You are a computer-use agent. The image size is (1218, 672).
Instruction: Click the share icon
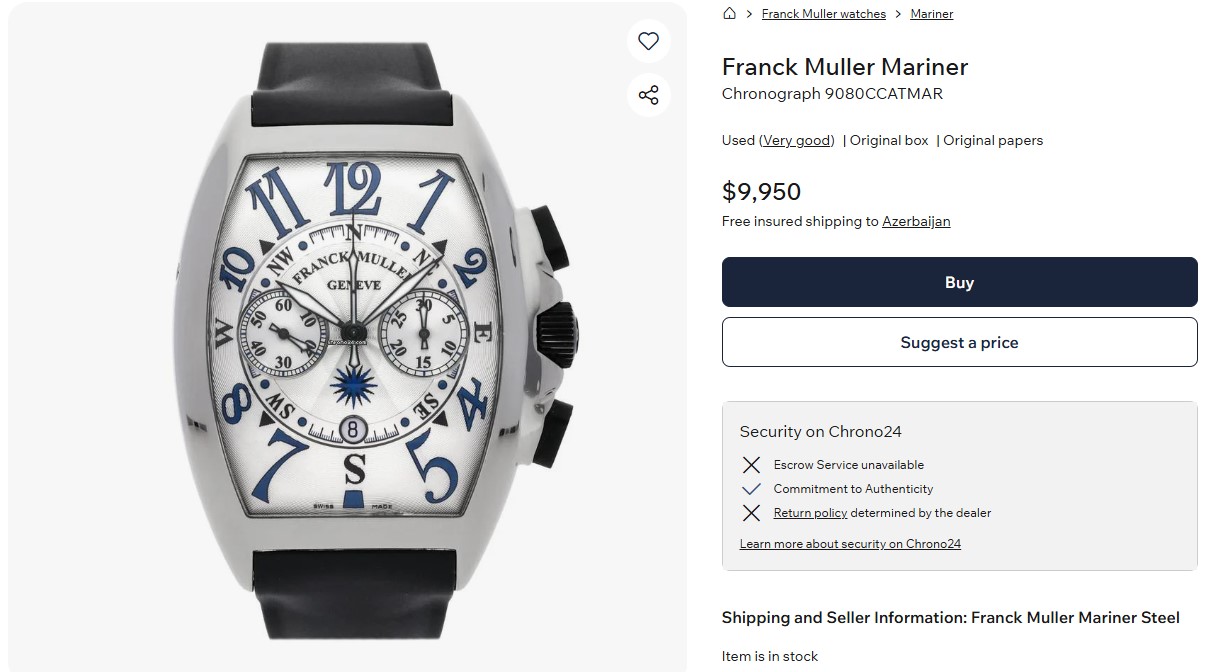[x=648, y=95]
